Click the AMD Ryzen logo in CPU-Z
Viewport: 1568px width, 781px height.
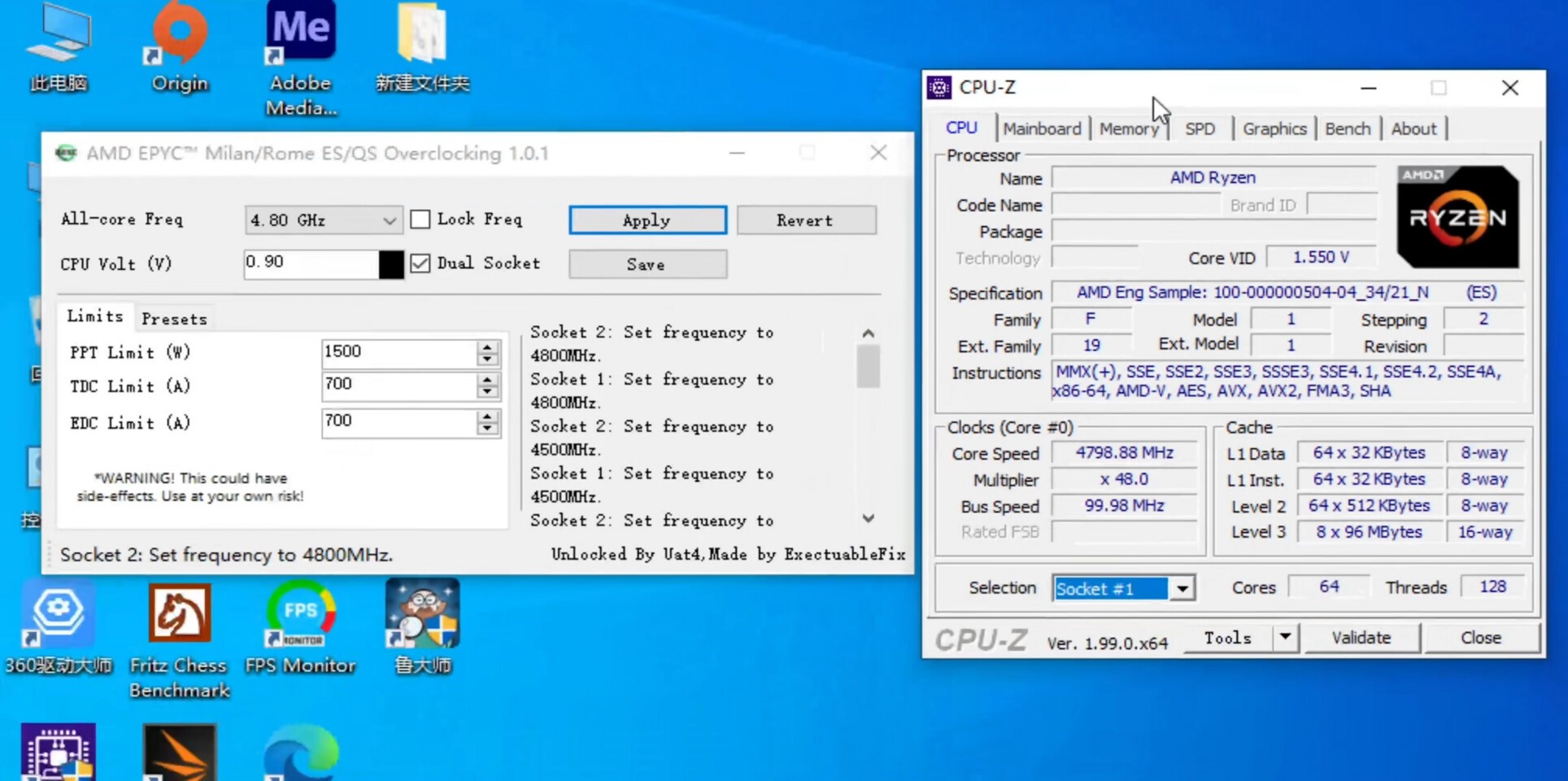(x=1457, y=217)
